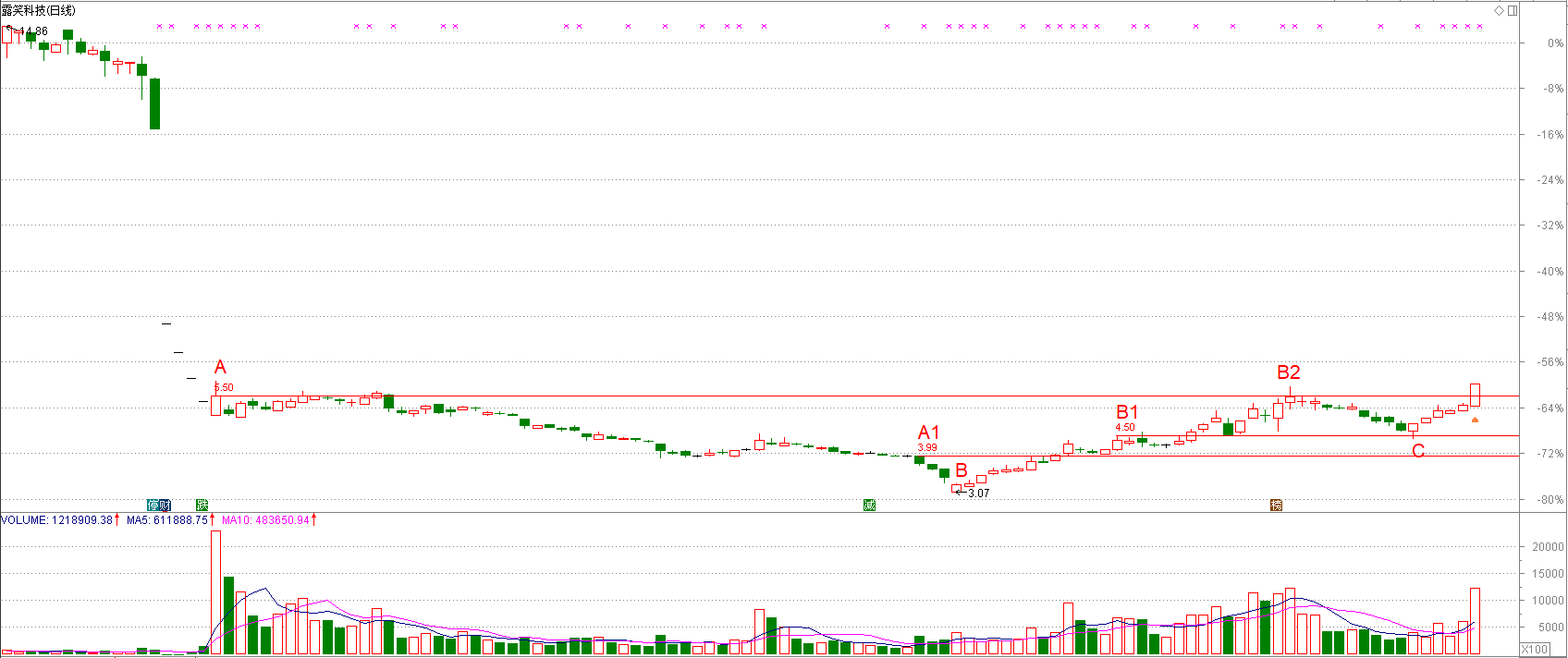This screenshot has width=1568, height=658.
Task: Click the MA5 volume average label
Action: pyautogui.click(x=166, y=520)
